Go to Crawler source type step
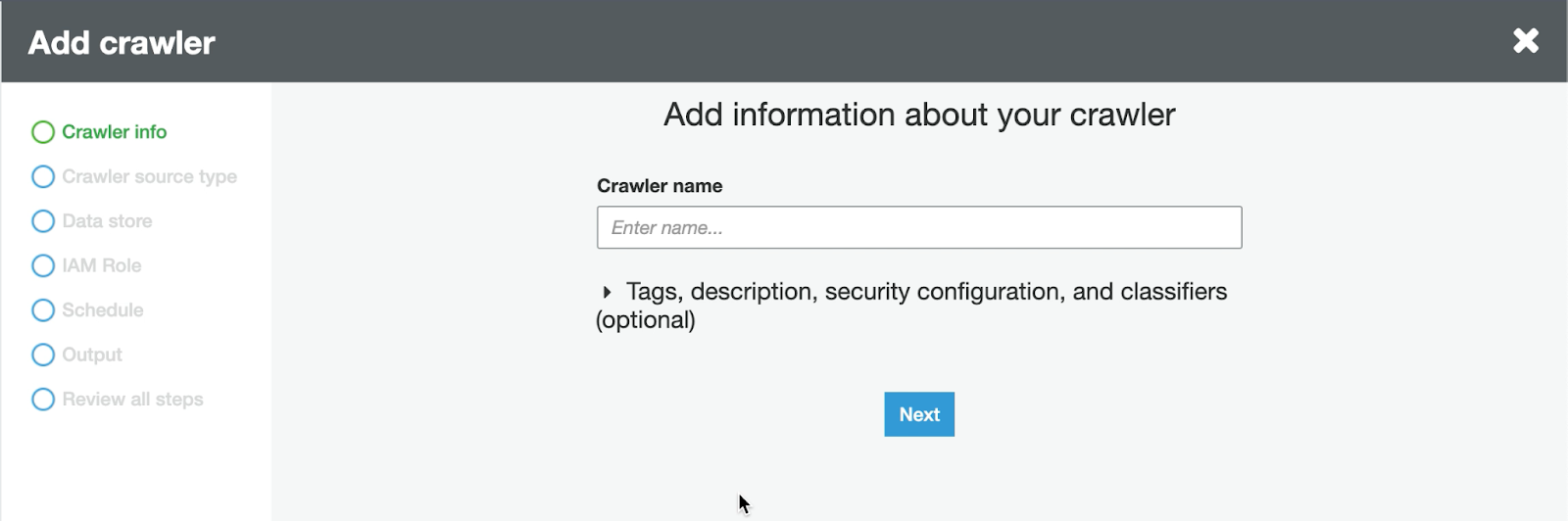Image resolution: width=1568 pixels, height=521 pixels. click(x=149, y=177)
